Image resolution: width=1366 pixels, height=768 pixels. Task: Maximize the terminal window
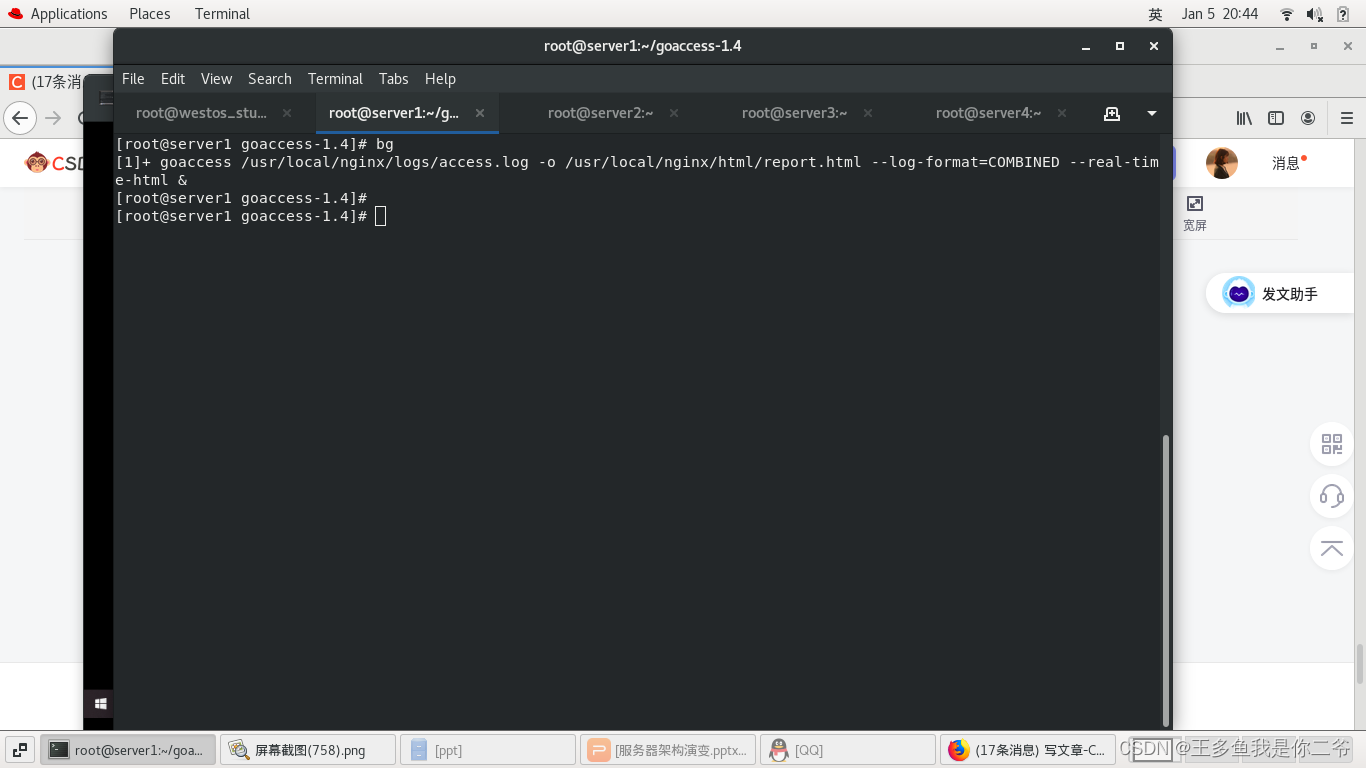[1120, 46]
